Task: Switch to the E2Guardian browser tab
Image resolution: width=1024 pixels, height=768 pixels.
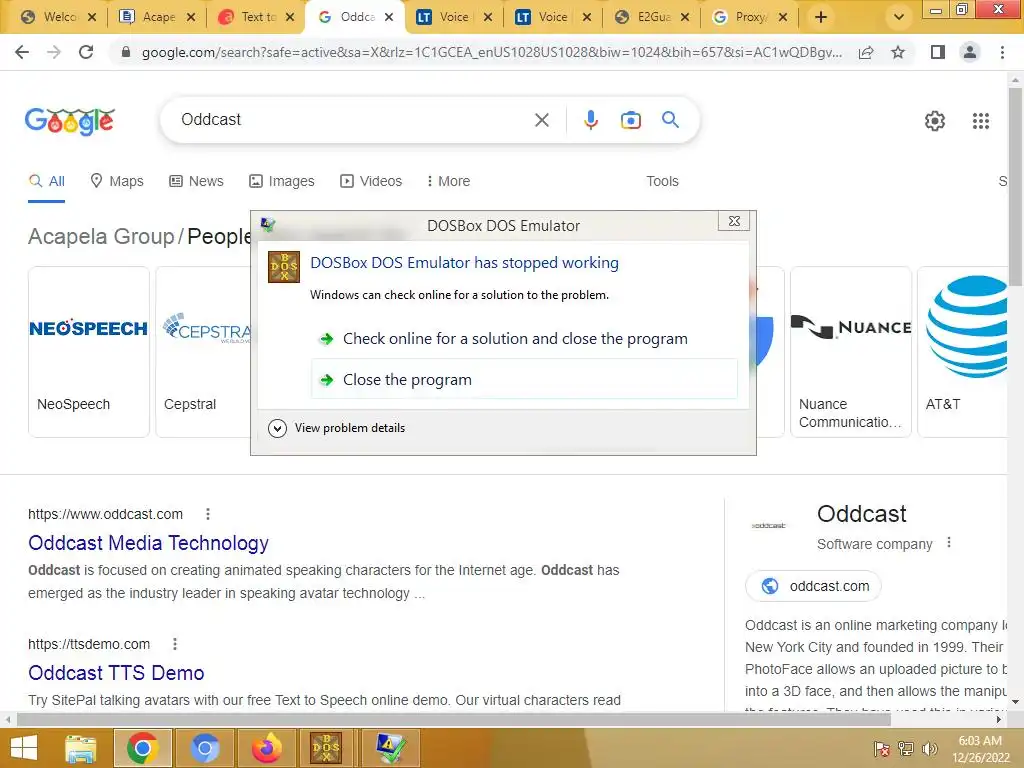Action: click(x=651, y=17)
